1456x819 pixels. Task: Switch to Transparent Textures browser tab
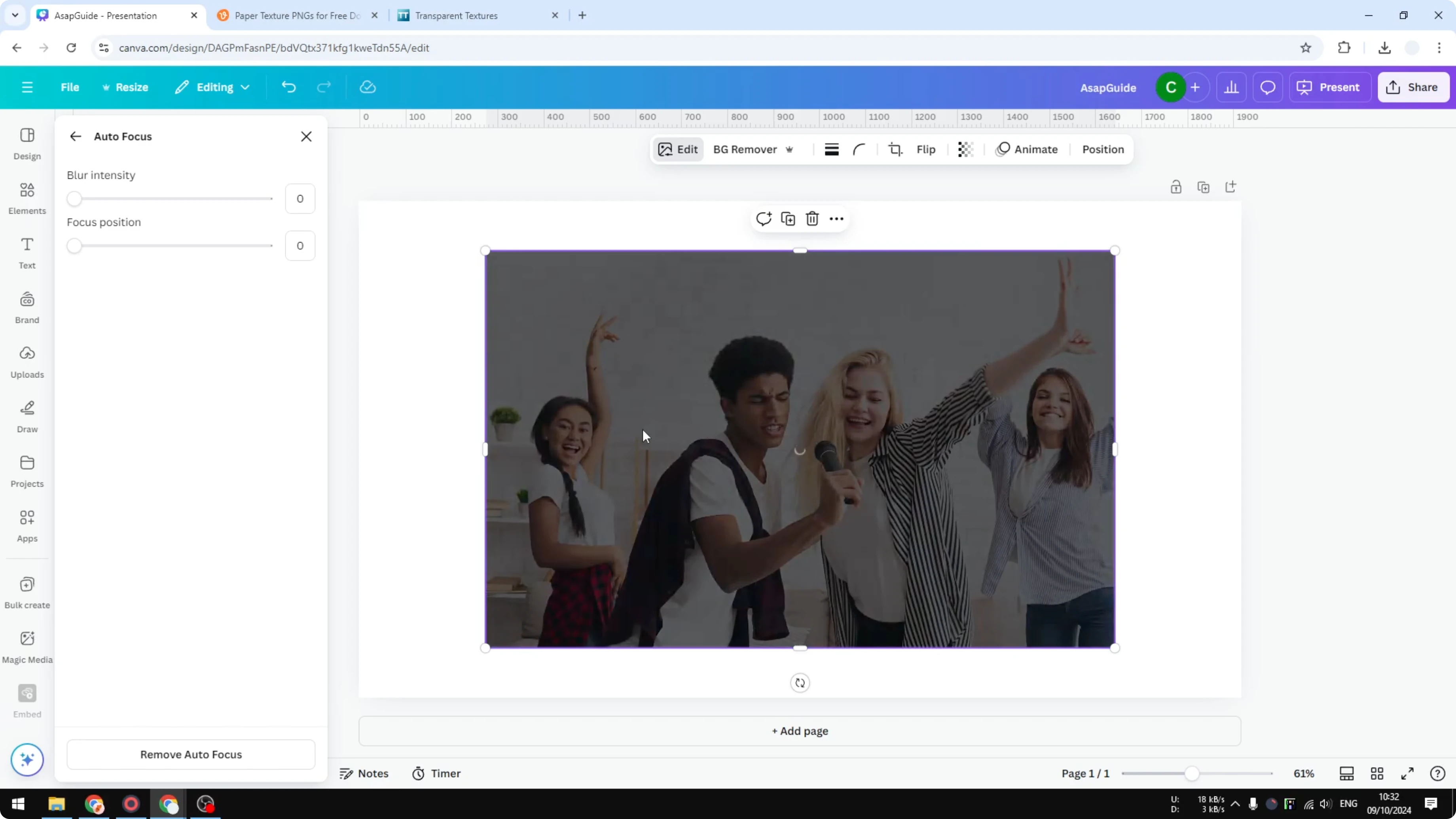click(x=478, y=16)
